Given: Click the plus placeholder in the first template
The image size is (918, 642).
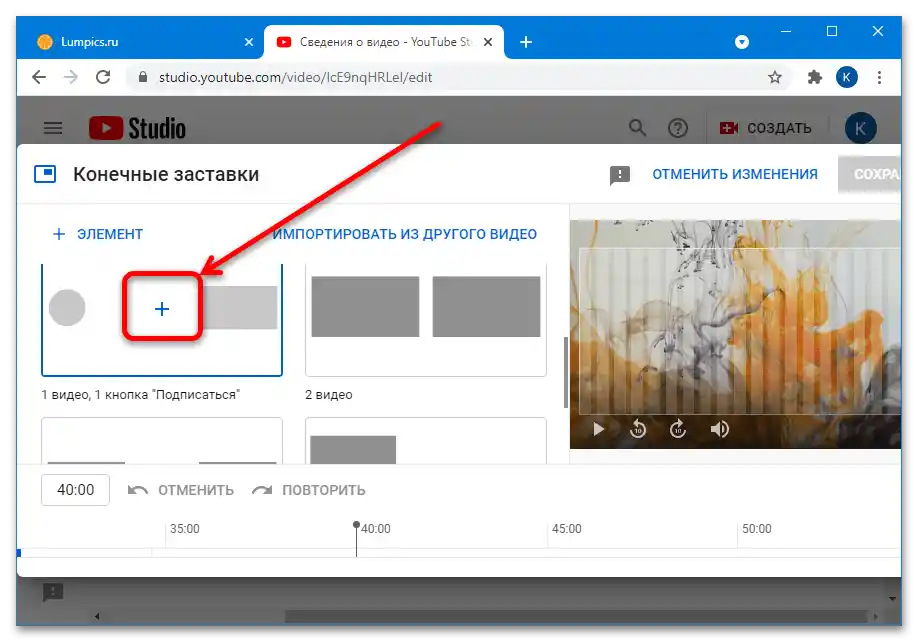Looking at the screenshot, I should click(162, 308).
